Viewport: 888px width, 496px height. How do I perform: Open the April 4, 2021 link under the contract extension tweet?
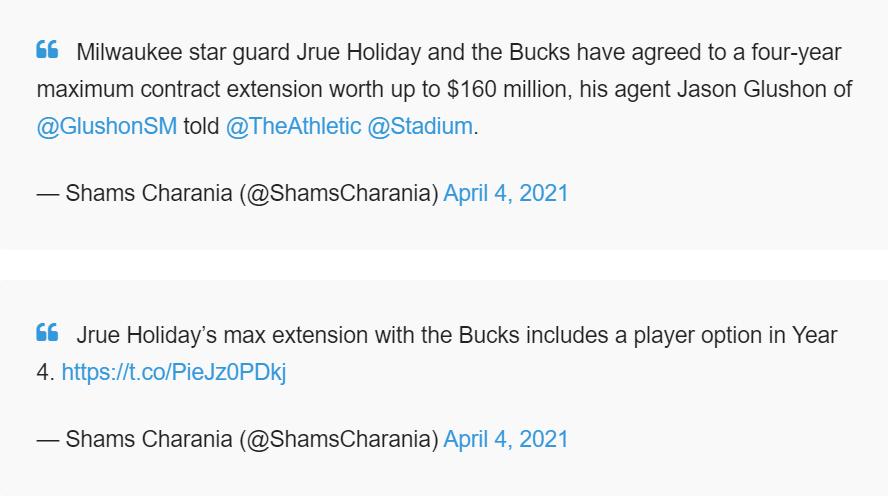(505, 193)
